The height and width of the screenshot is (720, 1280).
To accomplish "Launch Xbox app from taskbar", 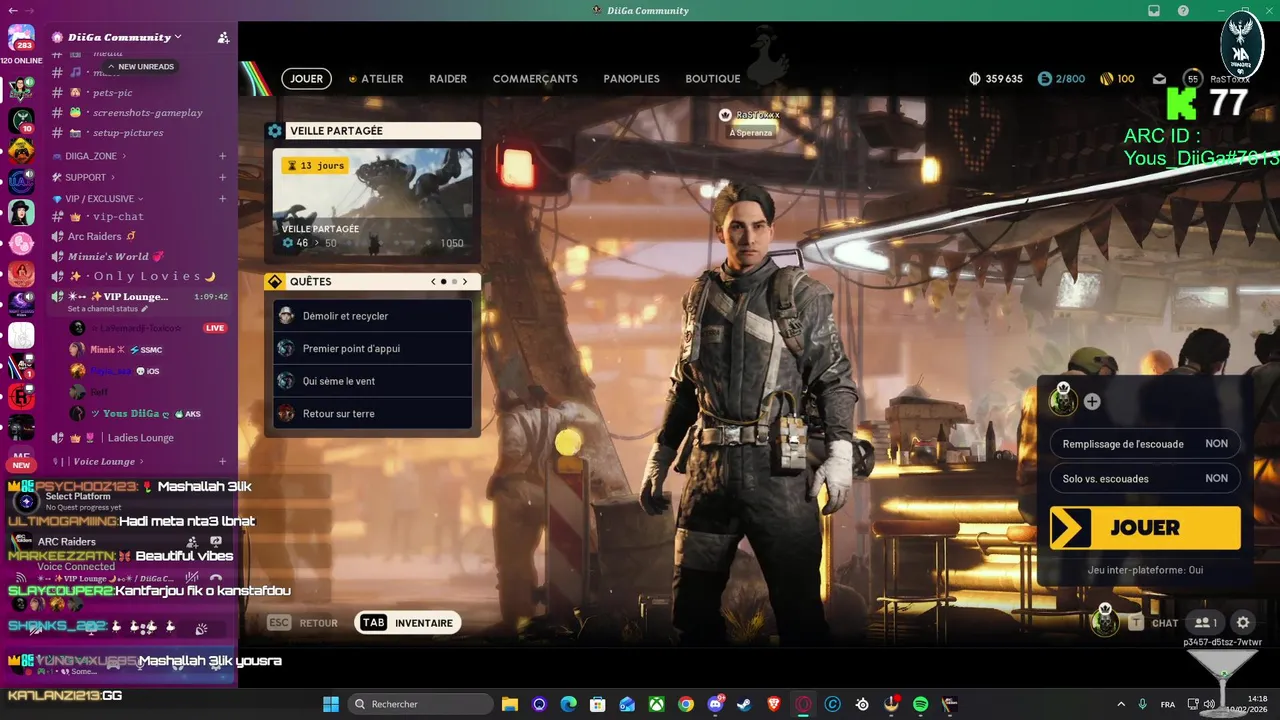I will [x=657, y=704].
